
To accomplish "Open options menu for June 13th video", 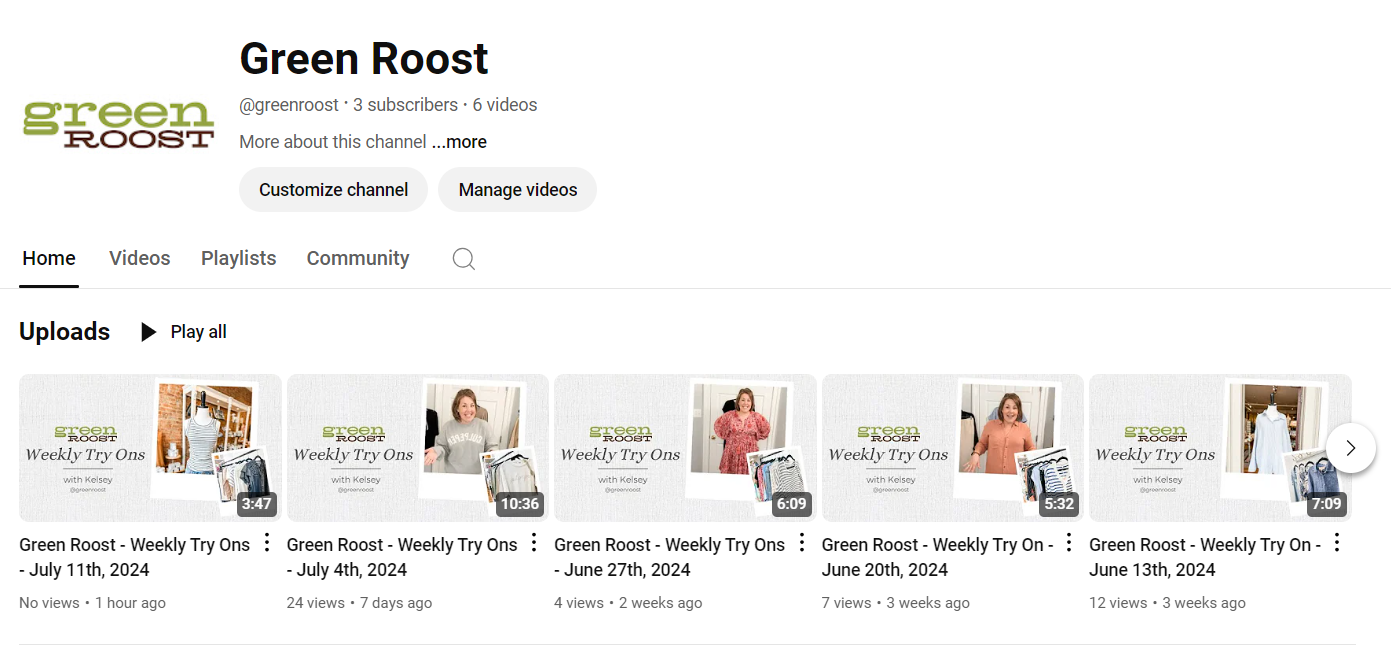I will 1337,543.
